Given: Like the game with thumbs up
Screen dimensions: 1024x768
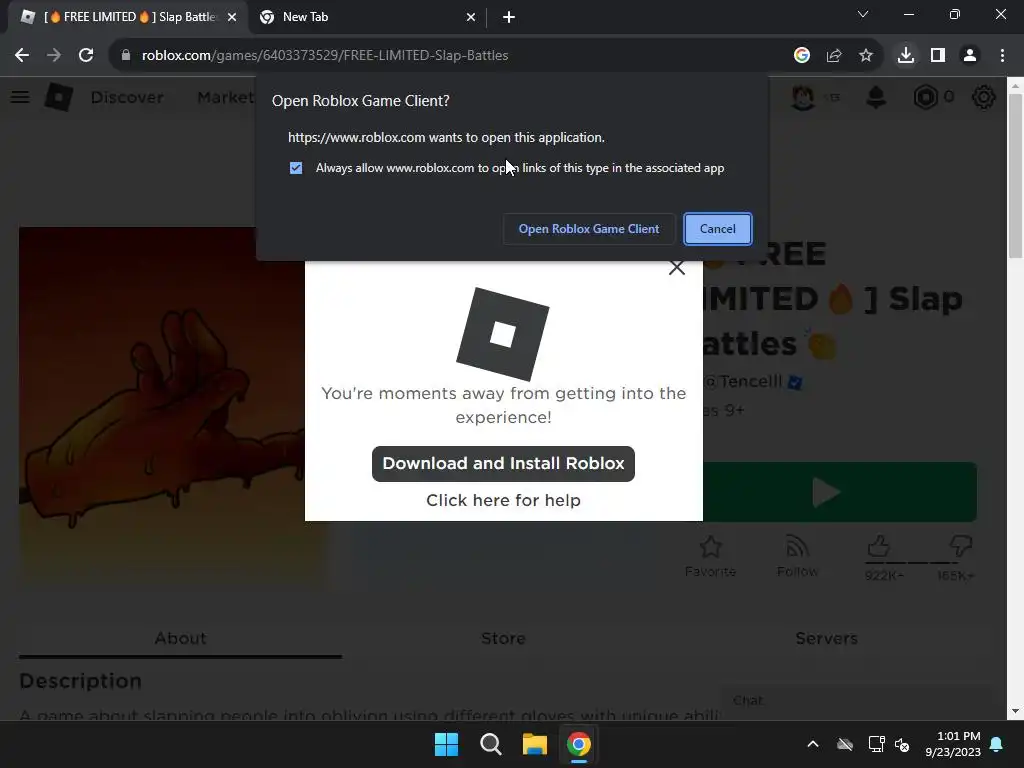Looking at the screenshot, I should tap(878, 546).
